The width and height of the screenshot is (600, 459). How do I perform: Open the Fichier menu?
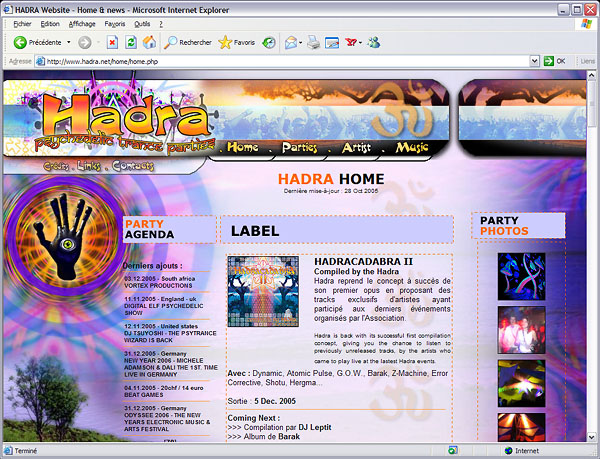pyautogui.click(x=22, y=24)
